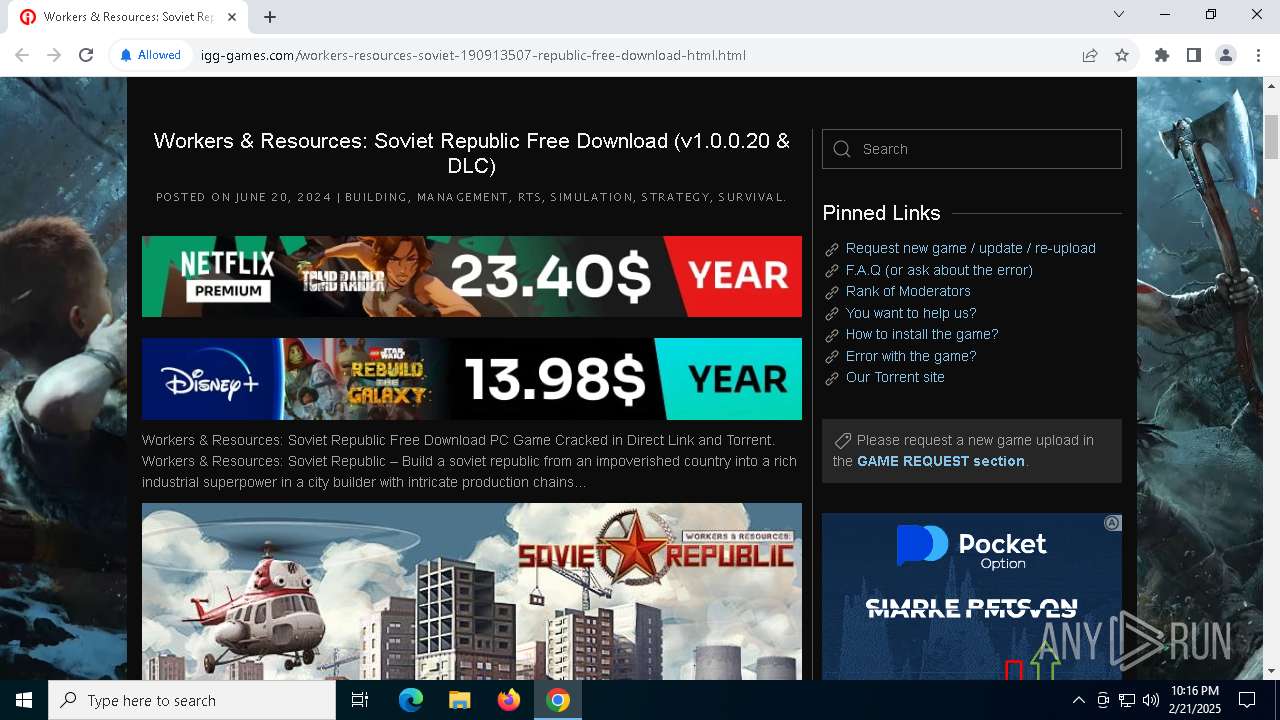This screenshot has height=720, width=1280.
Task: Open the clock showing 10:16 PM
Action: [x=1195, y=700]
